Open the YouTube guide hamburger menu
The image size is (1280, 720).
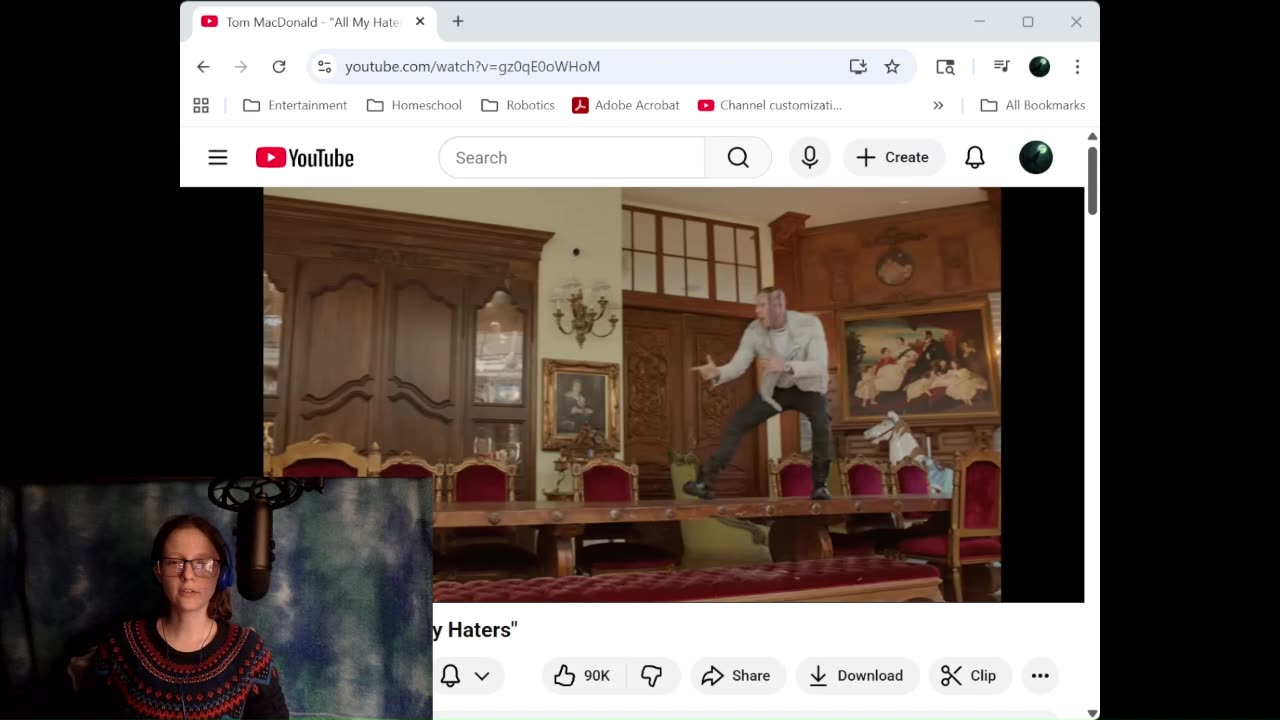click(218, 158)
